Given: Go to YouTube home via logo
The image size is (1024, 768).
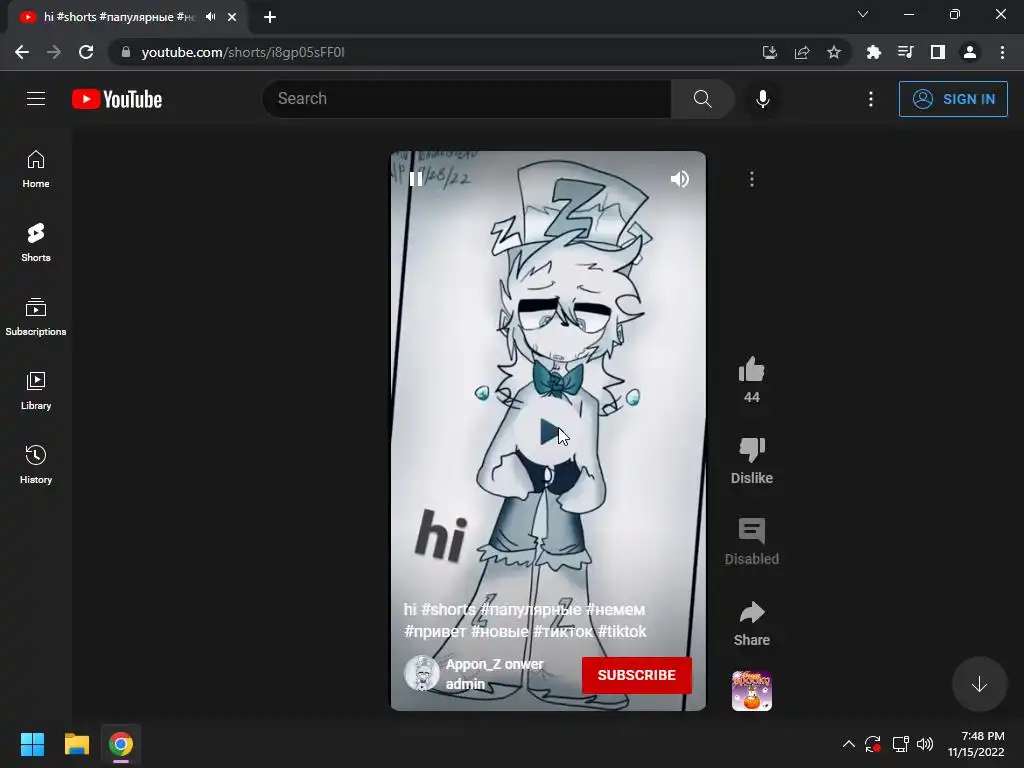Looking at the screenshot, I should pyautogui.click(x=117, y=99).
